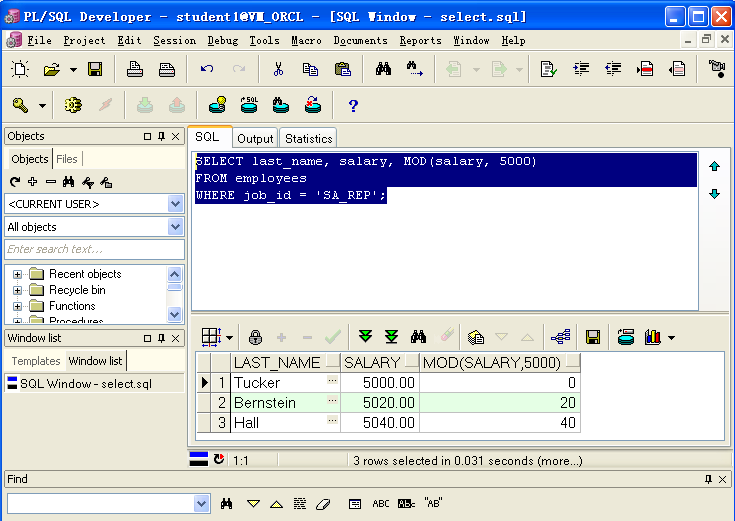Open the All objects filter dropdown

tap(175, 227)
